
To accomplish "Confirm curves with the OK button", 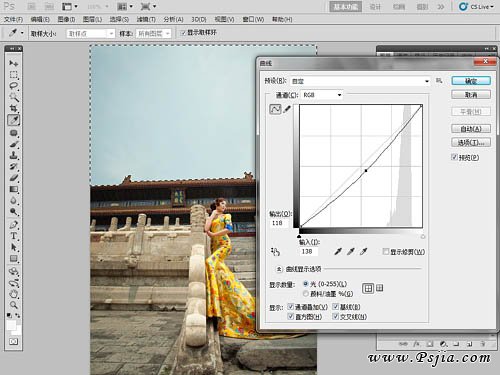I will pyautogui.click(x=471, y=81).
